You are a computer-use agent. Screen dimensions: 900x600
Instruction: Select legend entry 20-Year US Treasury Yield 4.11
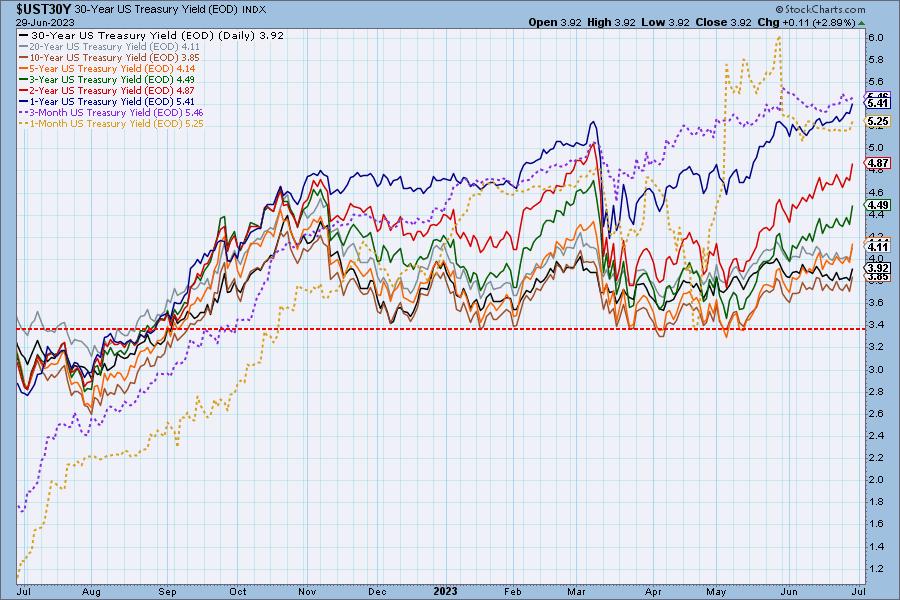pos(109,47)
